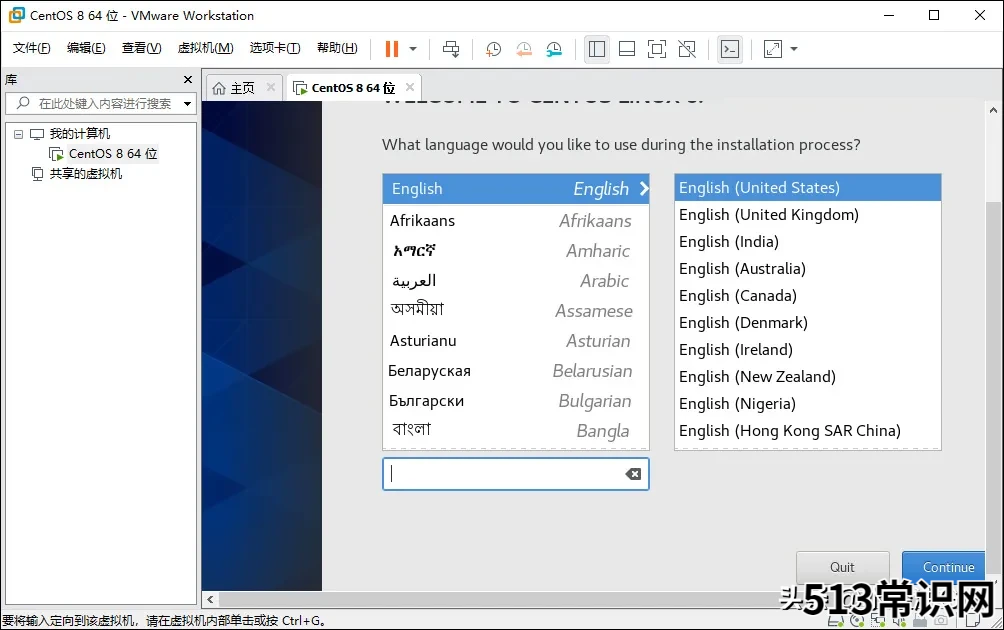Open the 帮助(H) menu

tap(337, 48)
